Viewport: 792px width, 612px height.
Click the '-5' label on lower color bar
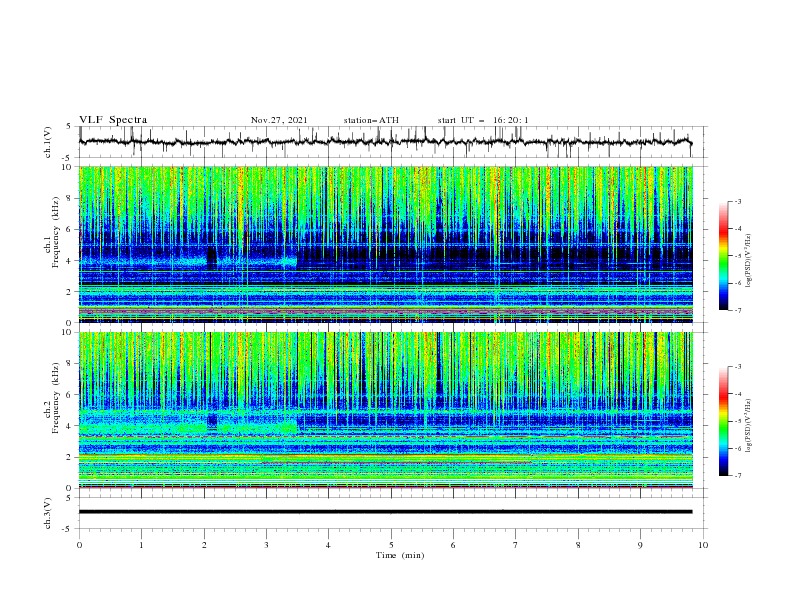(737, 421)
